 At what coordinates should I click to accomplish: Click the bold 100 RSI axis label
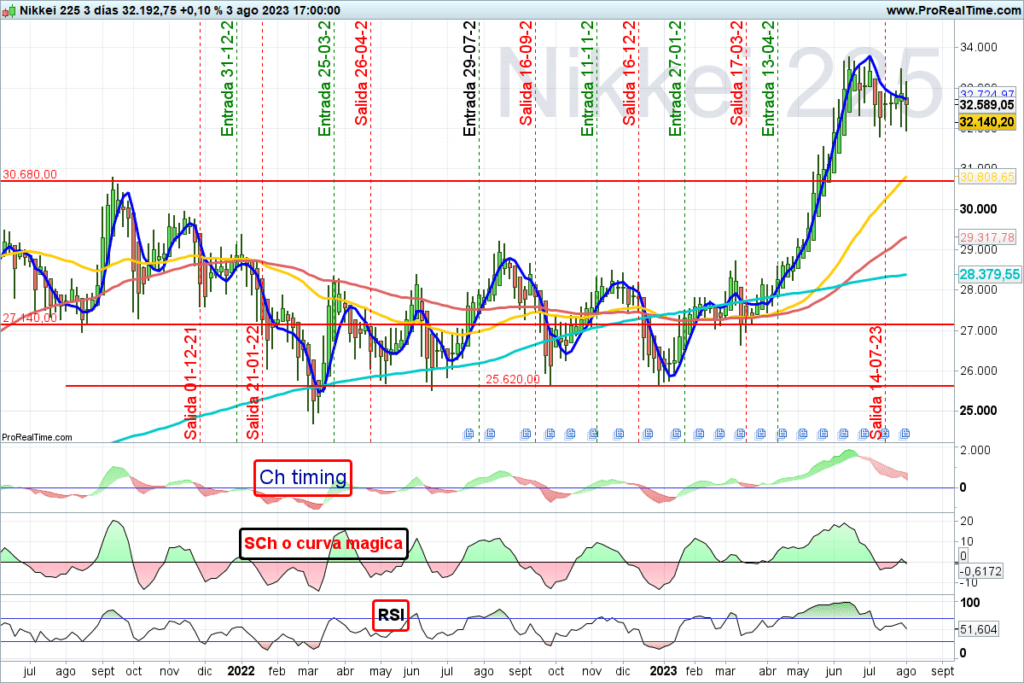970,603
